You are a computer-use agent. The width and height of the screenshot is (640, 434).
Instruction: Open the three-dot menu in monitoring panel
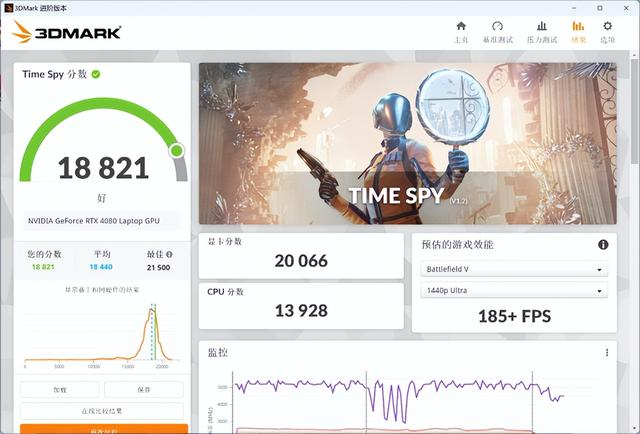[607, 352]
